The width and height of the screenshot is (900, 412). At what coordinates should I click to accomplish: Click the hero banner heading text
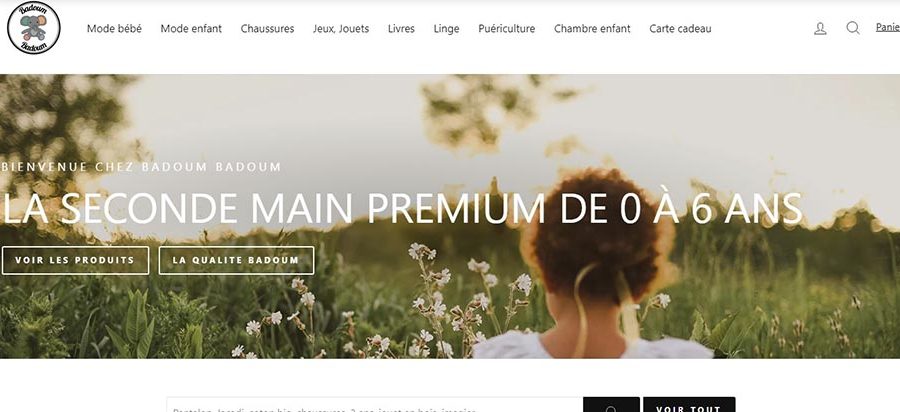pyautogui.click(x=402, y=208)
